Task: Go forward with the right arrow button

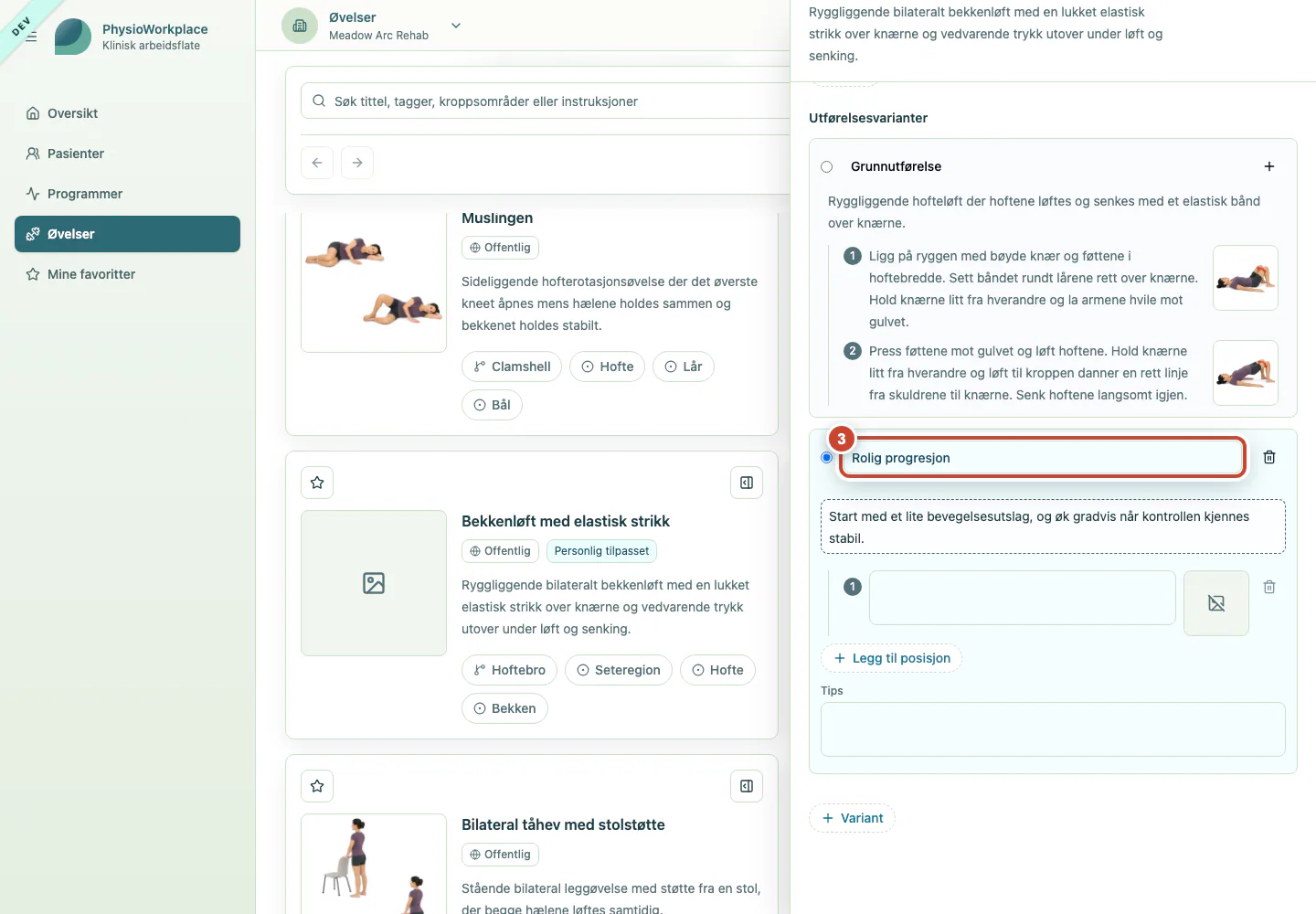Action: tap(357, 163)
